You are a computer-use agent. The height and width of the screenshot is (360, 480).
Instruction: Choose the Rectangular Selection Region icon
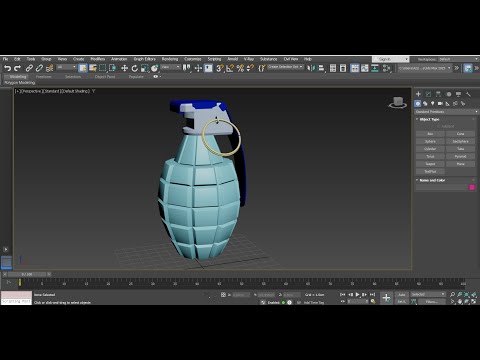tap(102, 68)
